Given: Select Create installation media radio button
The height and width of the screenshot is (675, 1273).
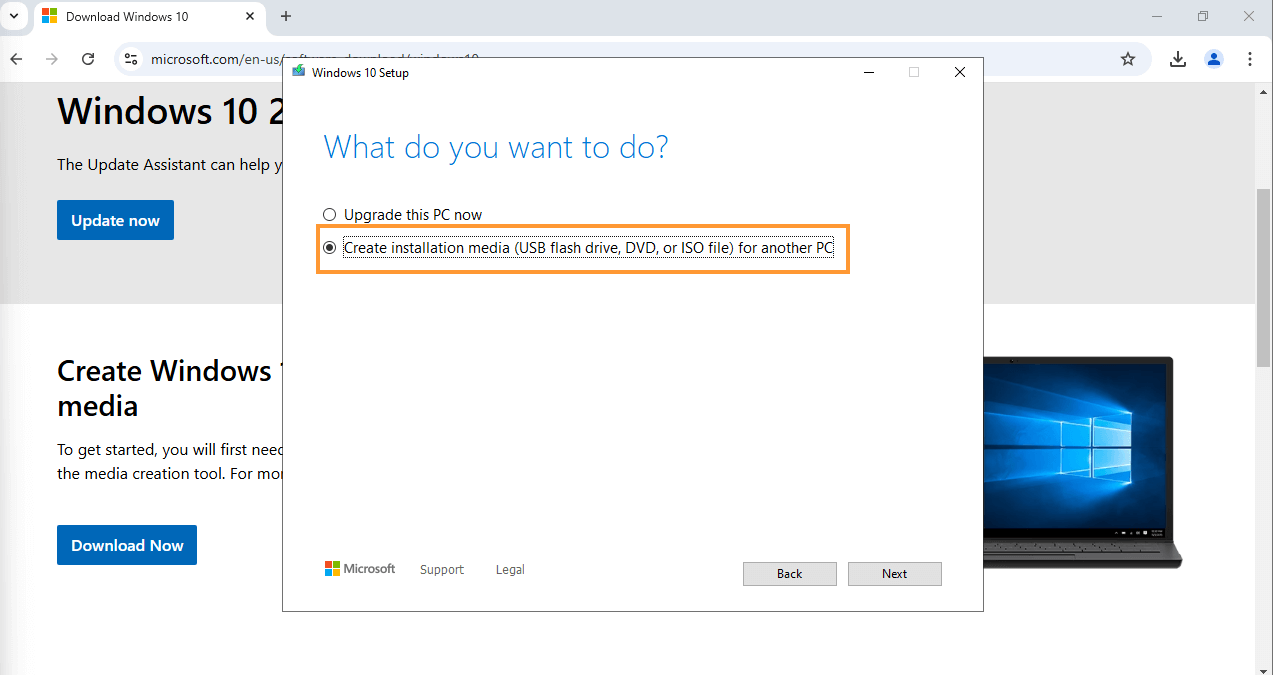Looking at the screenshot, I should [x=330, y=248].
